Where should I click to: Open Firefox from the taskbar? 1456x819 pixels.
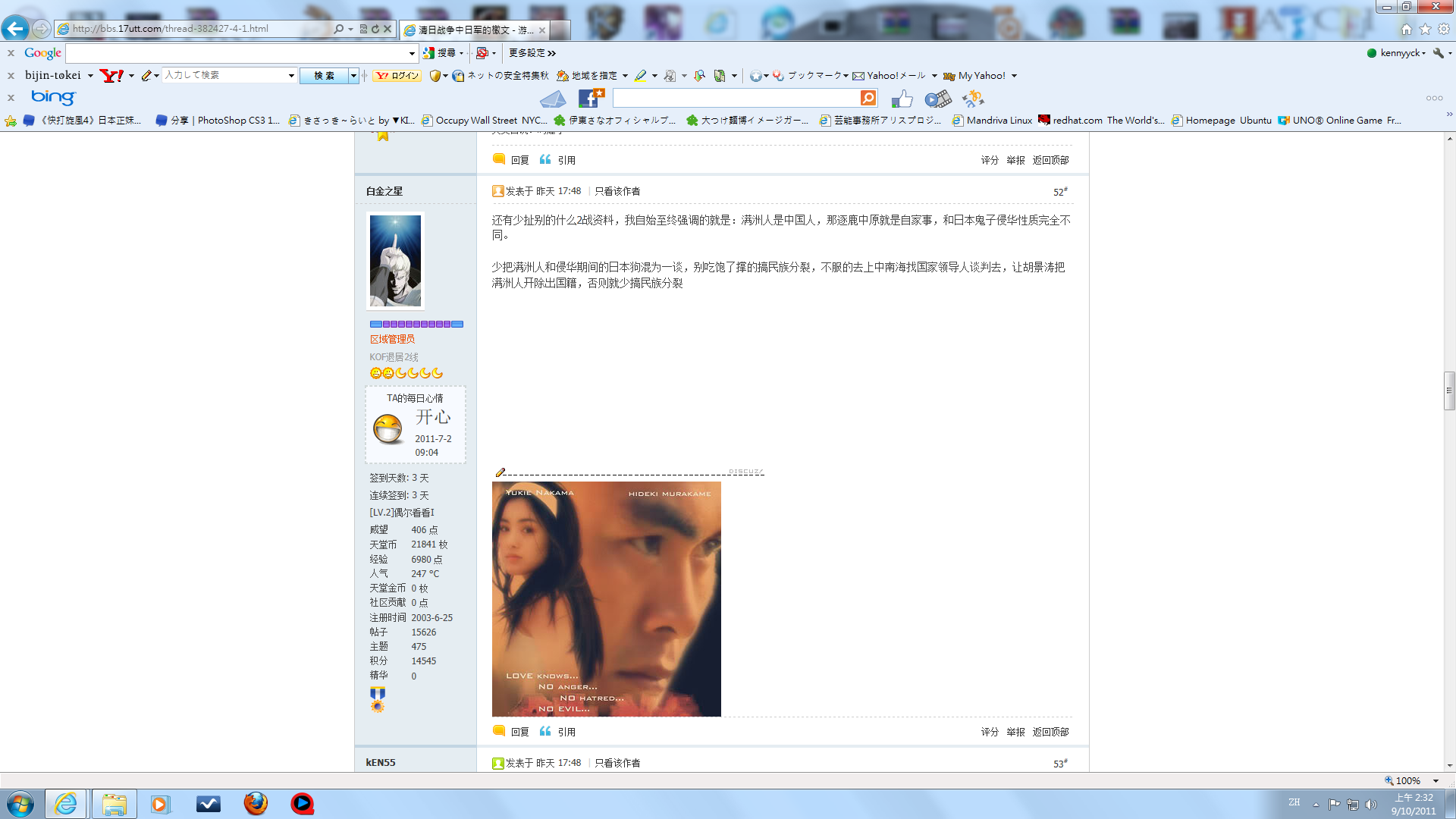tap(256, 804)
